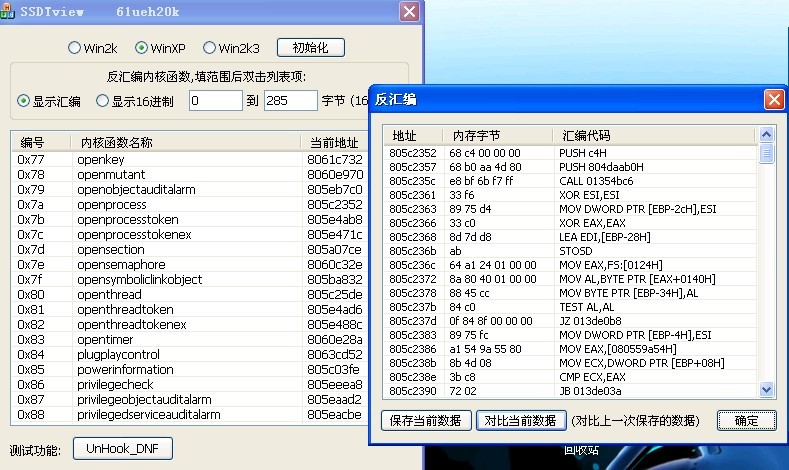
Task: Choose 显示16进制 hex display option
Action: pyautogui.click(x=102, y=101)
